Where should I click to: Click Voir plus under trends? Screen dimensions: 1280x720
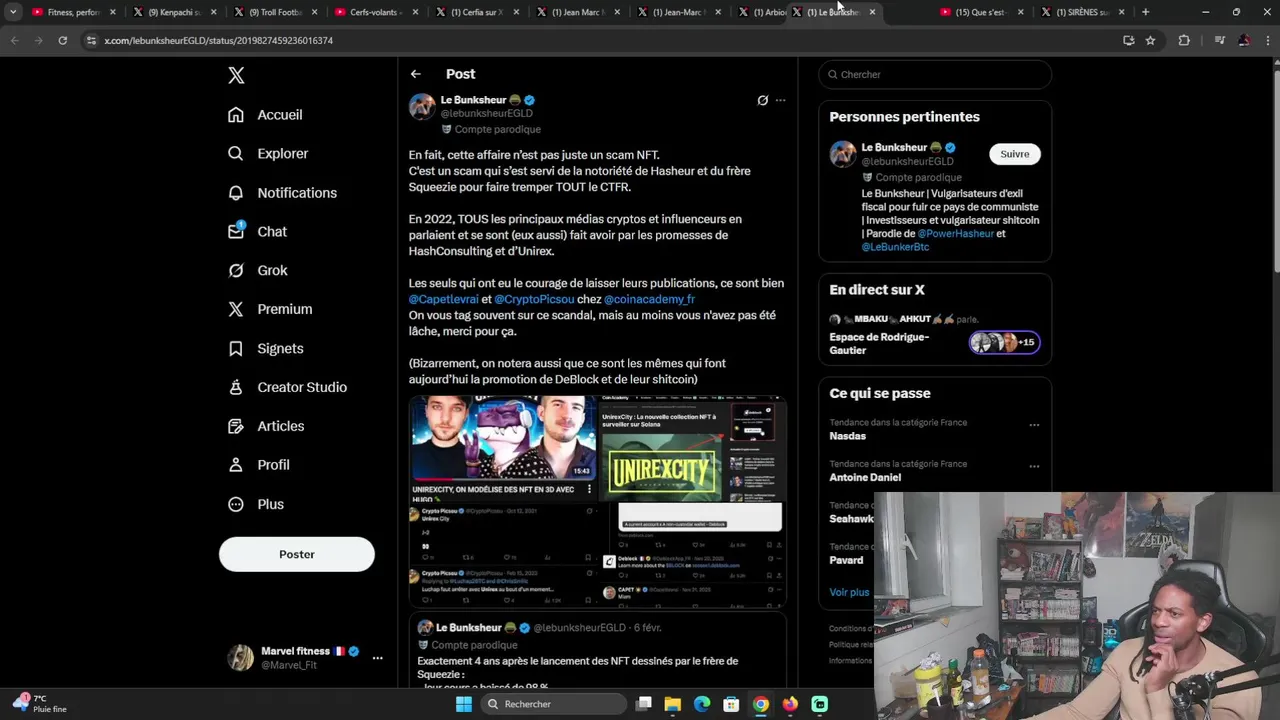pyautogui.click(x=849, y=592)
